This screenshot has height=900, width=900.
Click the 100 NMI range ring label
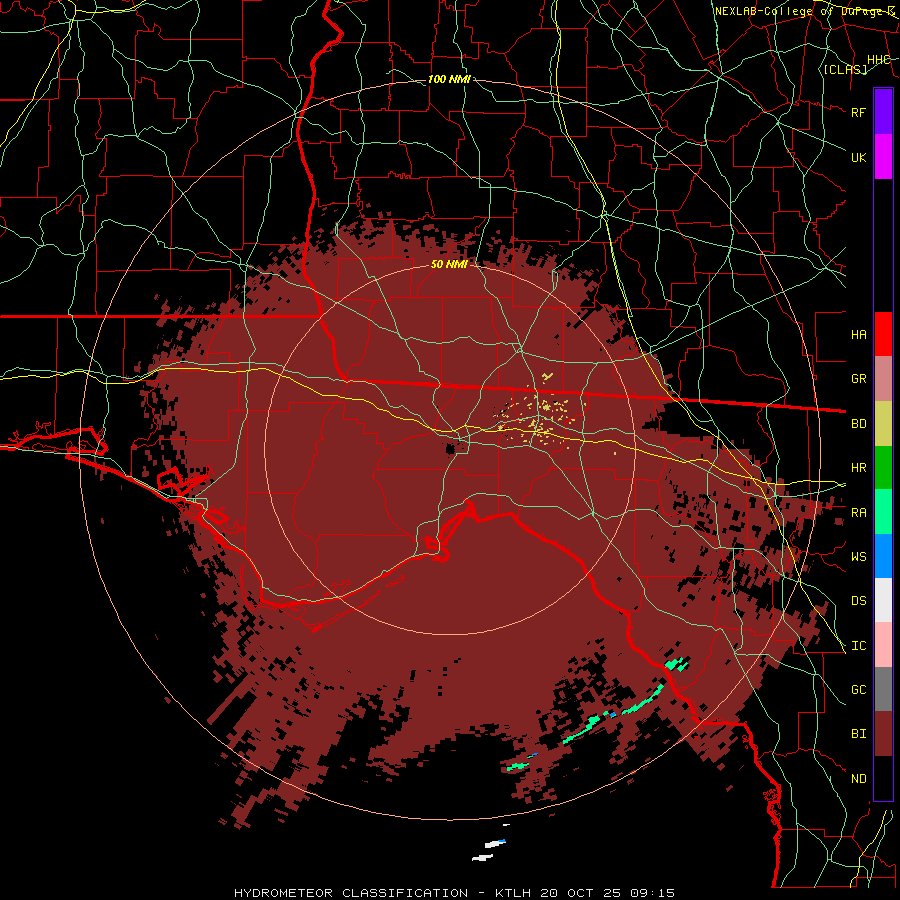click(449, 79)
